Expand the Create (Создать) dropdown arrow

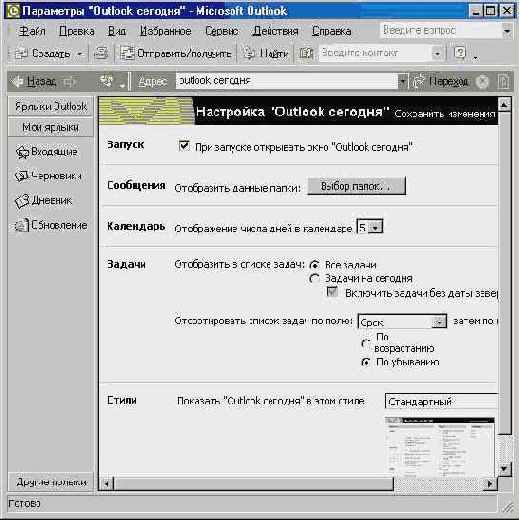click(x=80, y=53)
